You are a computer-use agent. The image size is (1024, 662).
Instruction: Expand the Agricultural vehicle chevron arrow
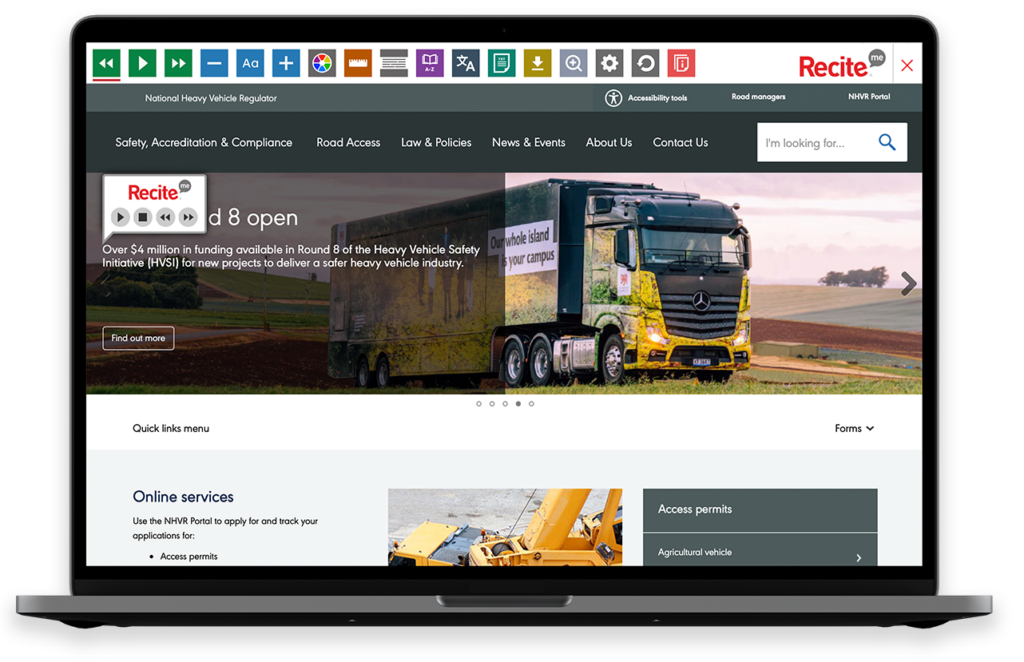tap(859, 558)
